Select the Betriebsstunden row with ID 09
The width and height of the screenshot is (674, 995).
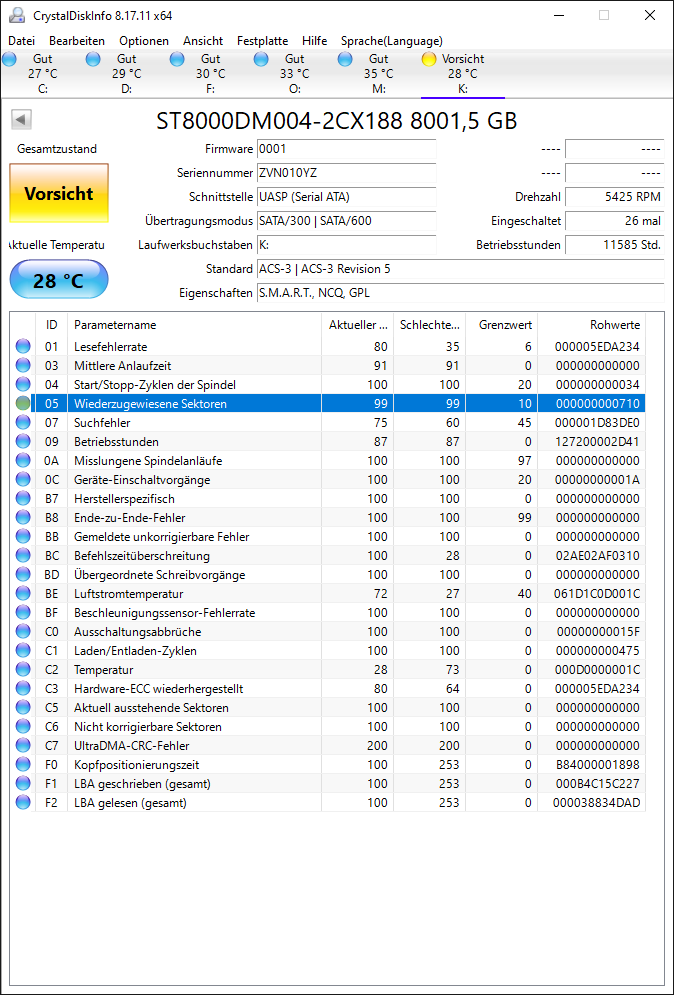(329, 441)
